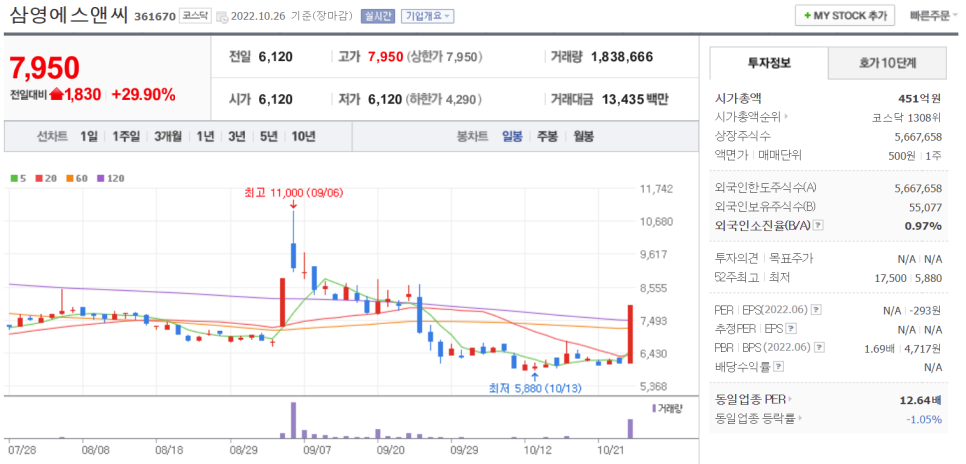Open help icon next to 배당수익률
Viewport: 966px width, 464px height.
pyautogui.click(x=779, y=367)
